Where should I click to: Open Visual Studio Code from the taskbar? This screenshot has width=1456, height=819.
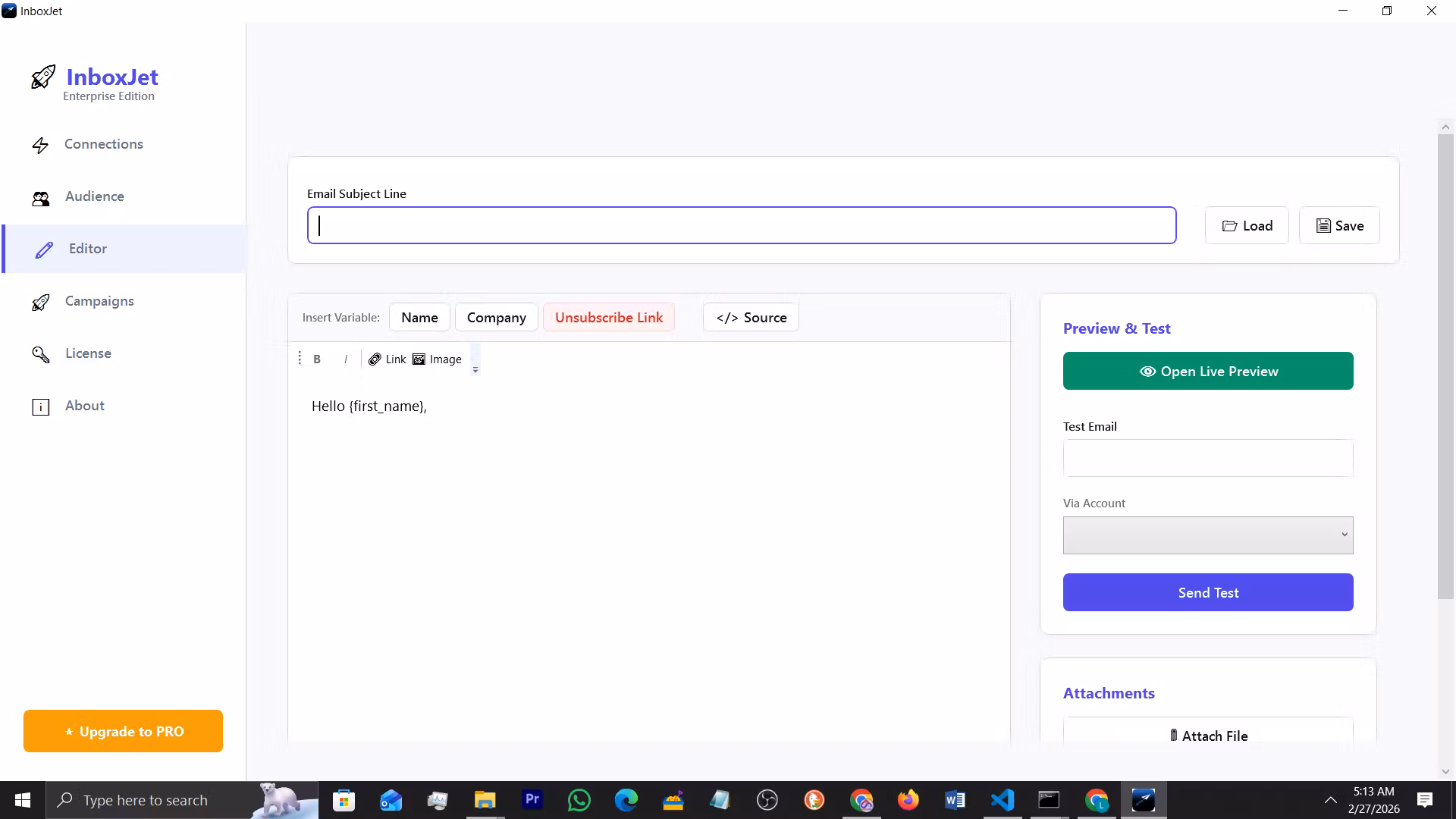(x=1002, y=800)
